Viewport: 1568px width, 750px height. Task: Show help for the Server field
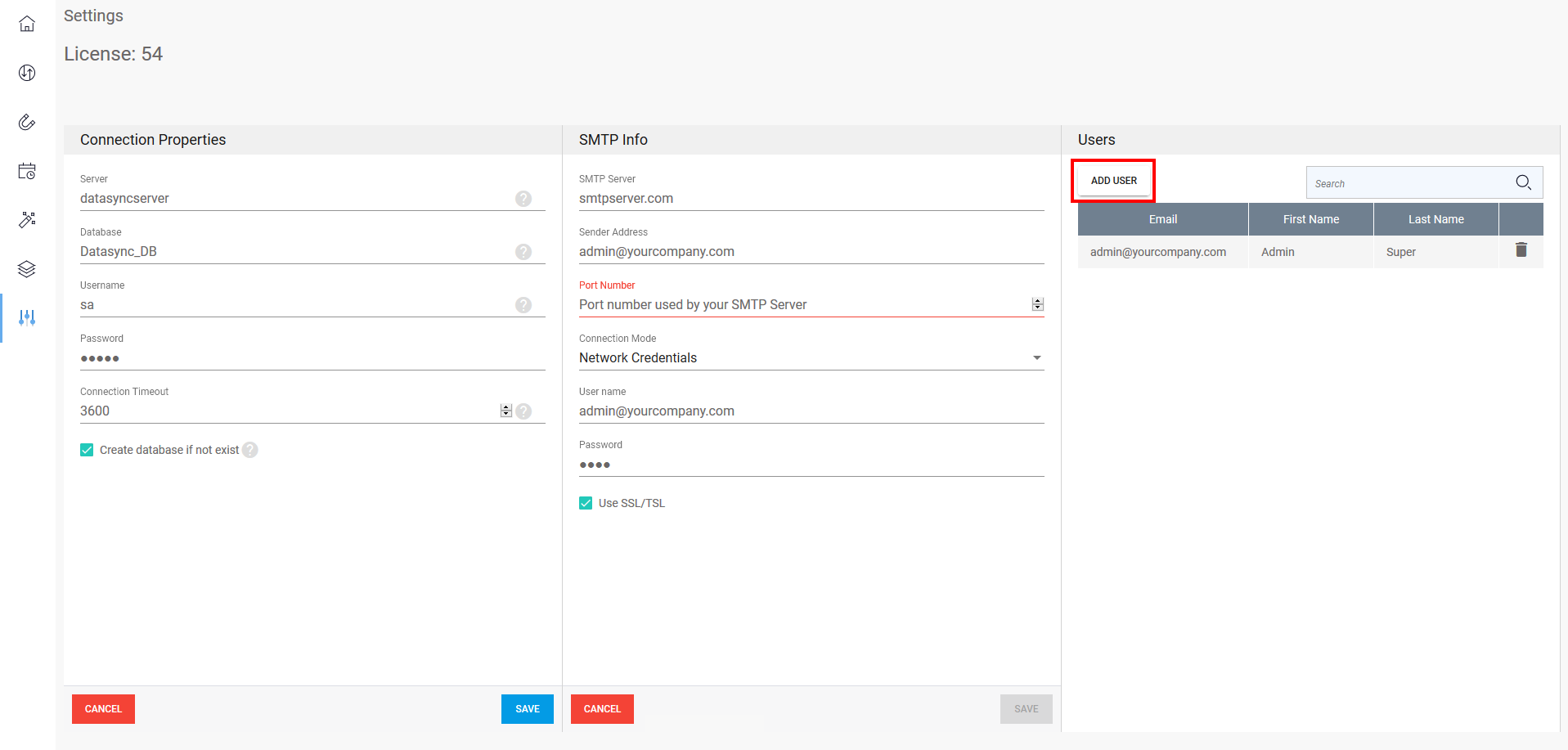523,199
